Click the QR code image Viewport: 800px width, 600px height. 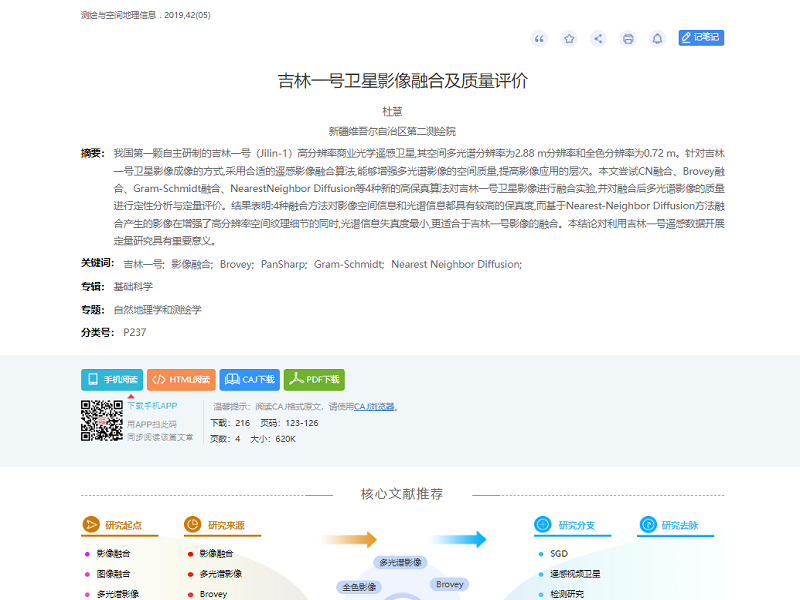(101, 421)
